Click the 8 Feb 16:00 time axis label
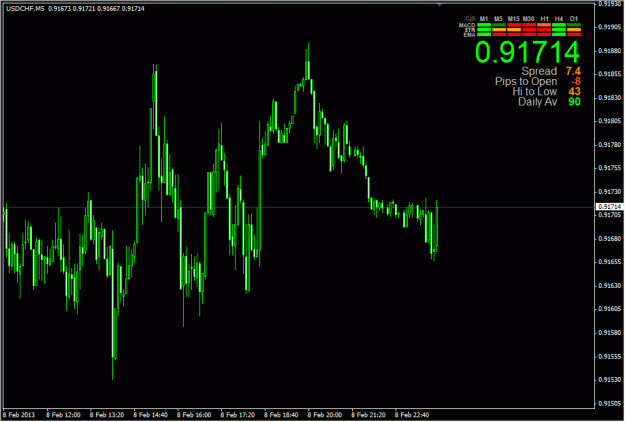Viewport: 625px width, 422px height. click(194, 415)
